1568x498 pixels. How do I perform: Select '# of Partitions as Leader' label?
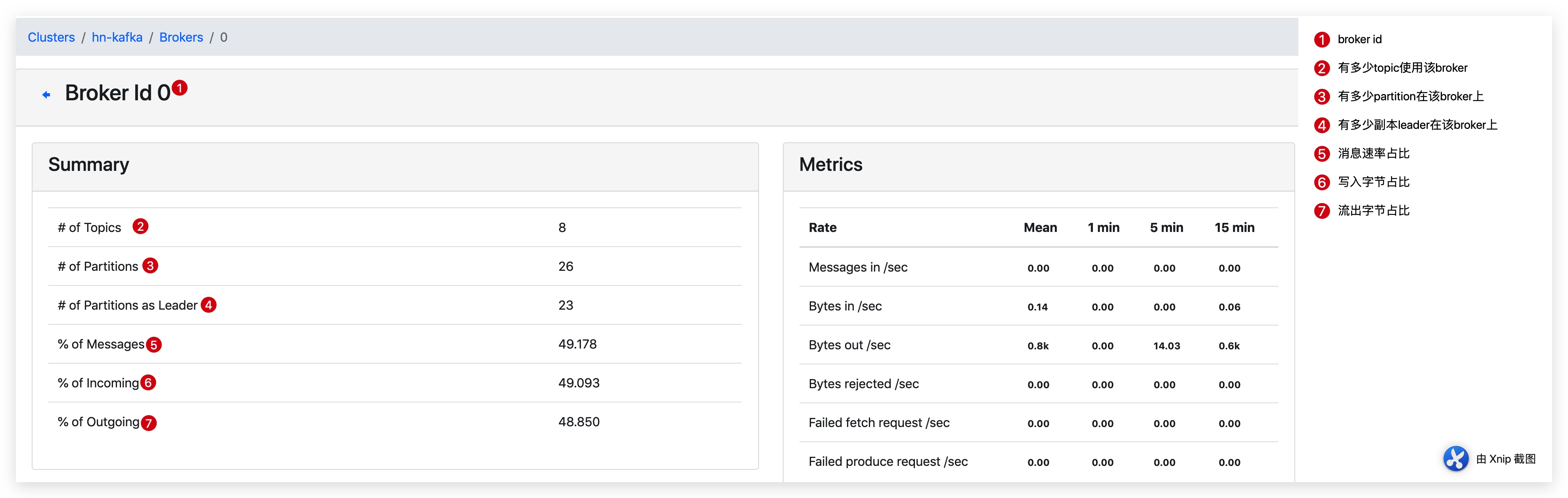(128, 305)
